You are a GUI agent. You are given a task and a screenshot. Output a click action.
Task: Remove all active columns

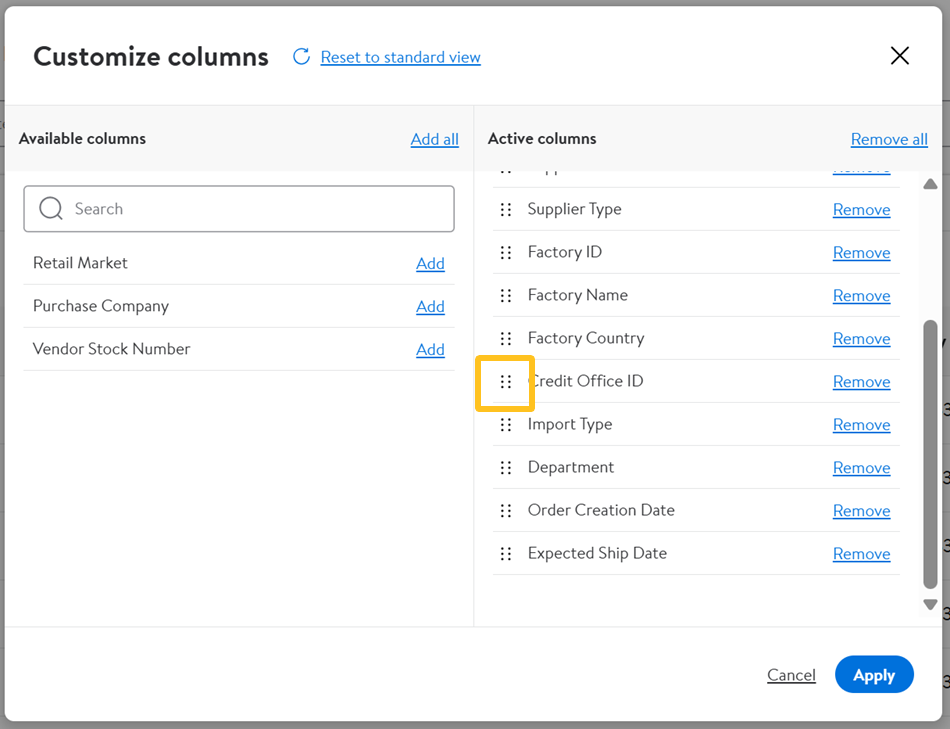(x=889, y=139)
